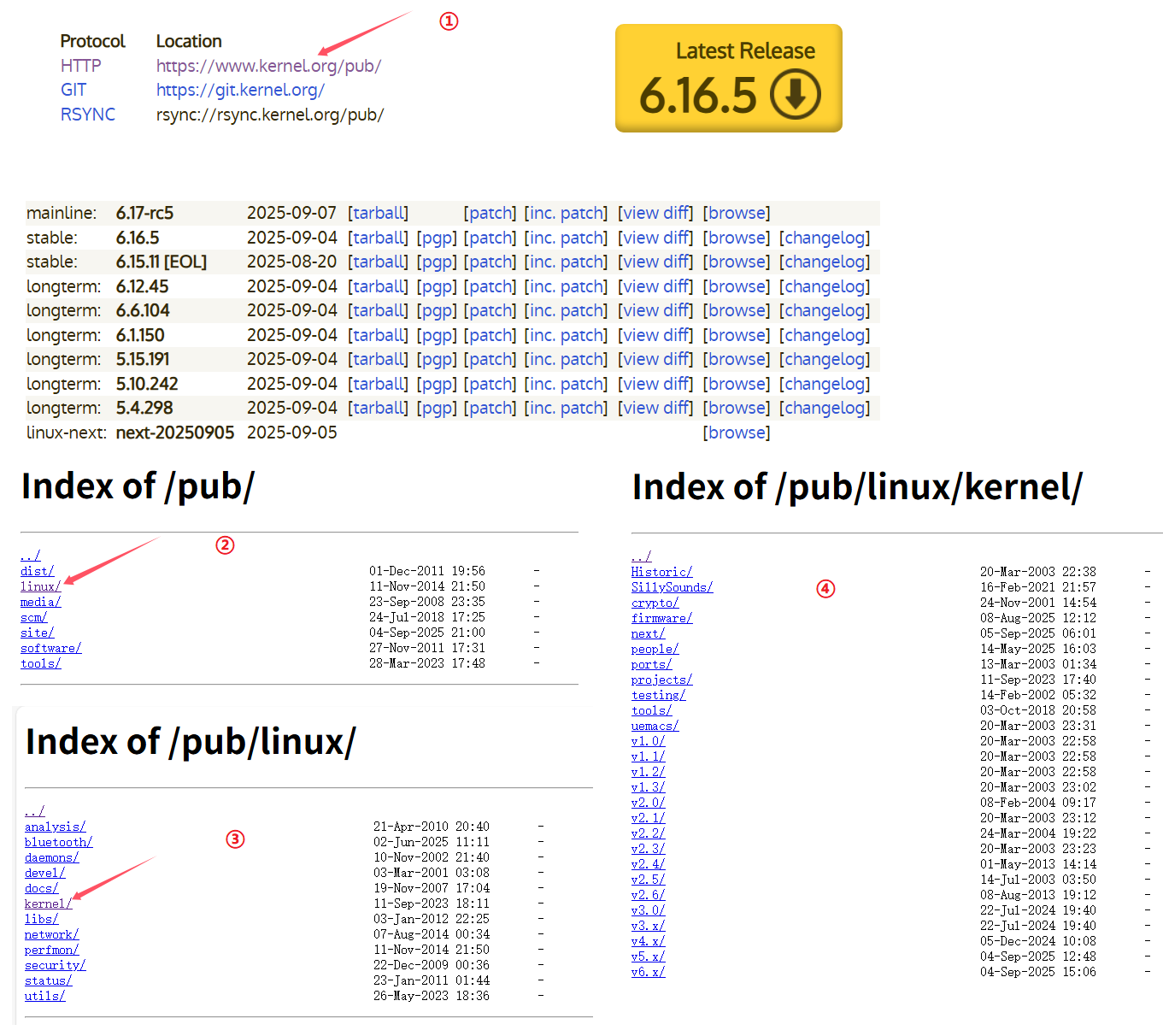Open v5.x/ directory in kernel index
The width and height of the screenshot is (1163, 1036).
648,957
